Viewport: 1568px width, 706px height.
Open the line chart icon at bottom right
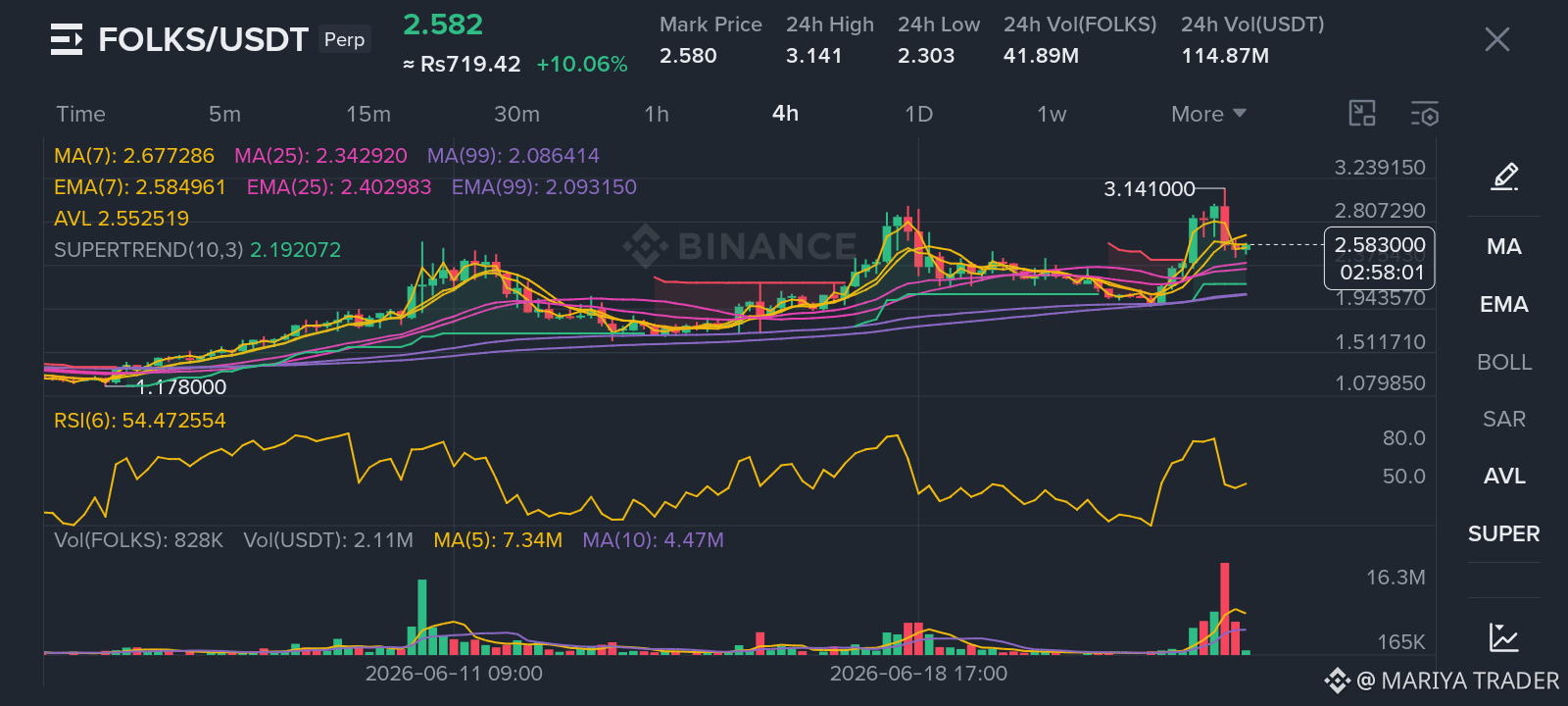[1503, 636]
